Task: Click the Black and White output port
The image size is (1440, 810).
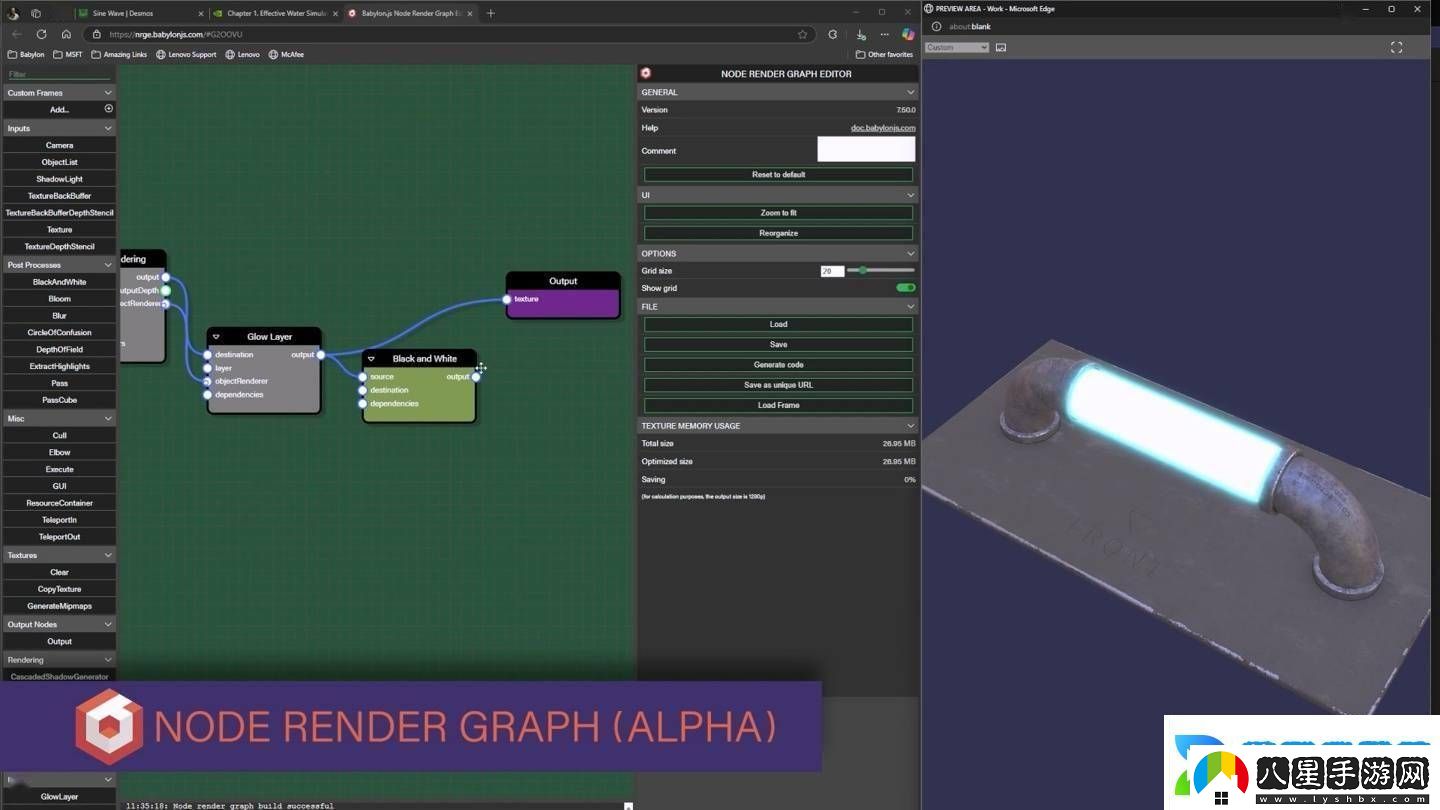Action: tap(476, 377)
